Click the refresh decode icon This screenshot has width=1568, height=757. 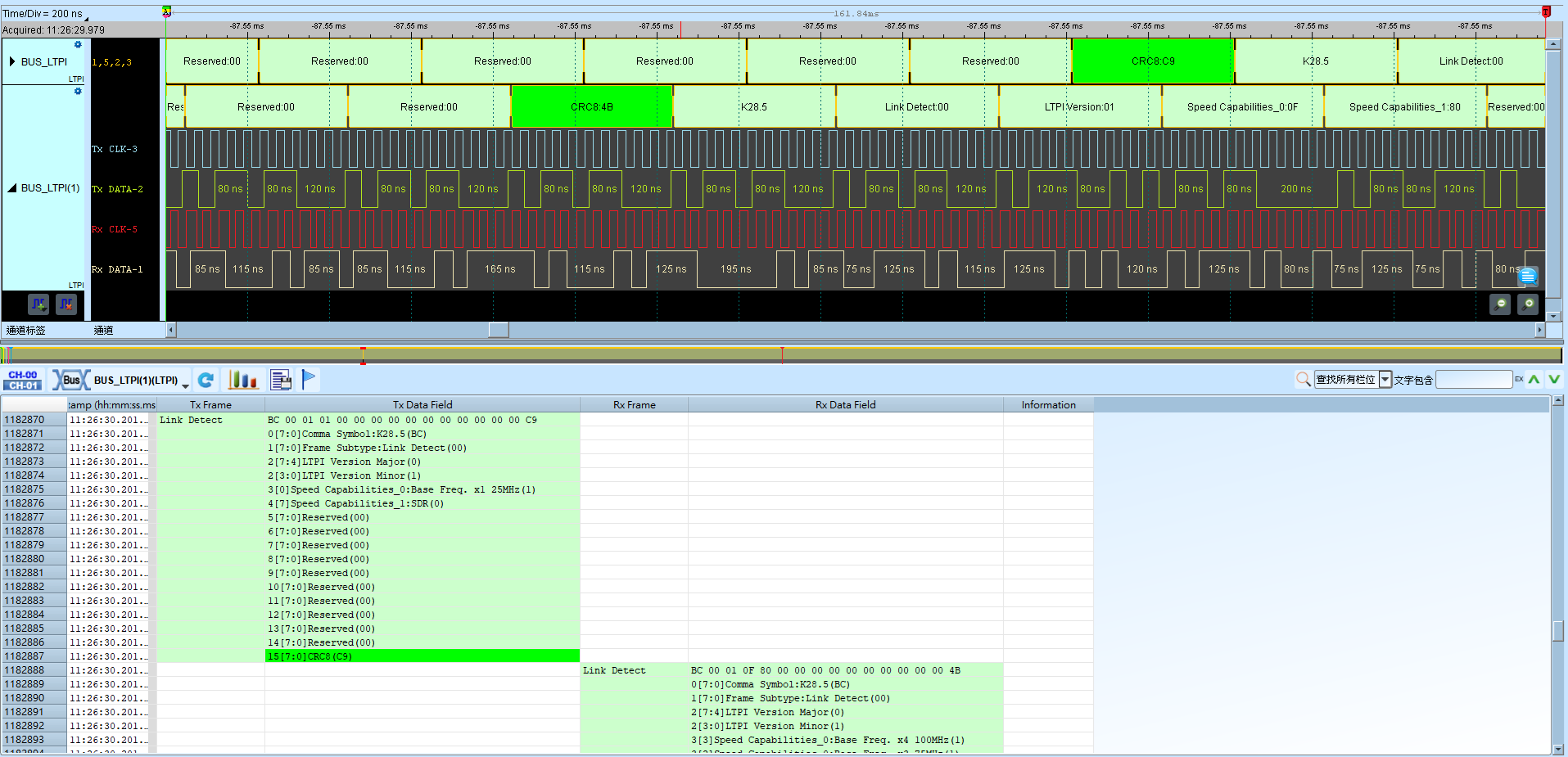[x=206, y=380]
